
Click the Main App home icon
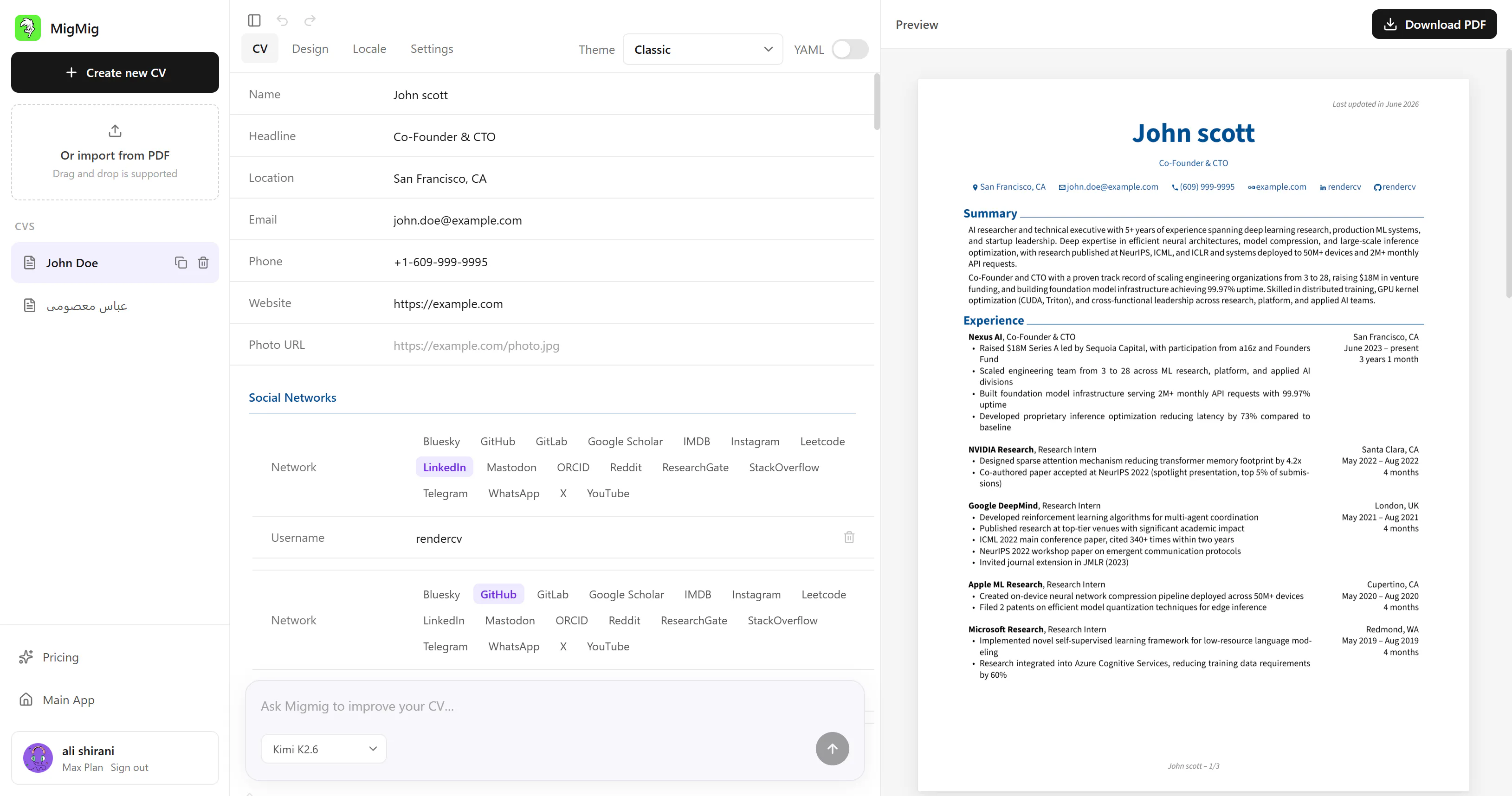tap(26, 699)
